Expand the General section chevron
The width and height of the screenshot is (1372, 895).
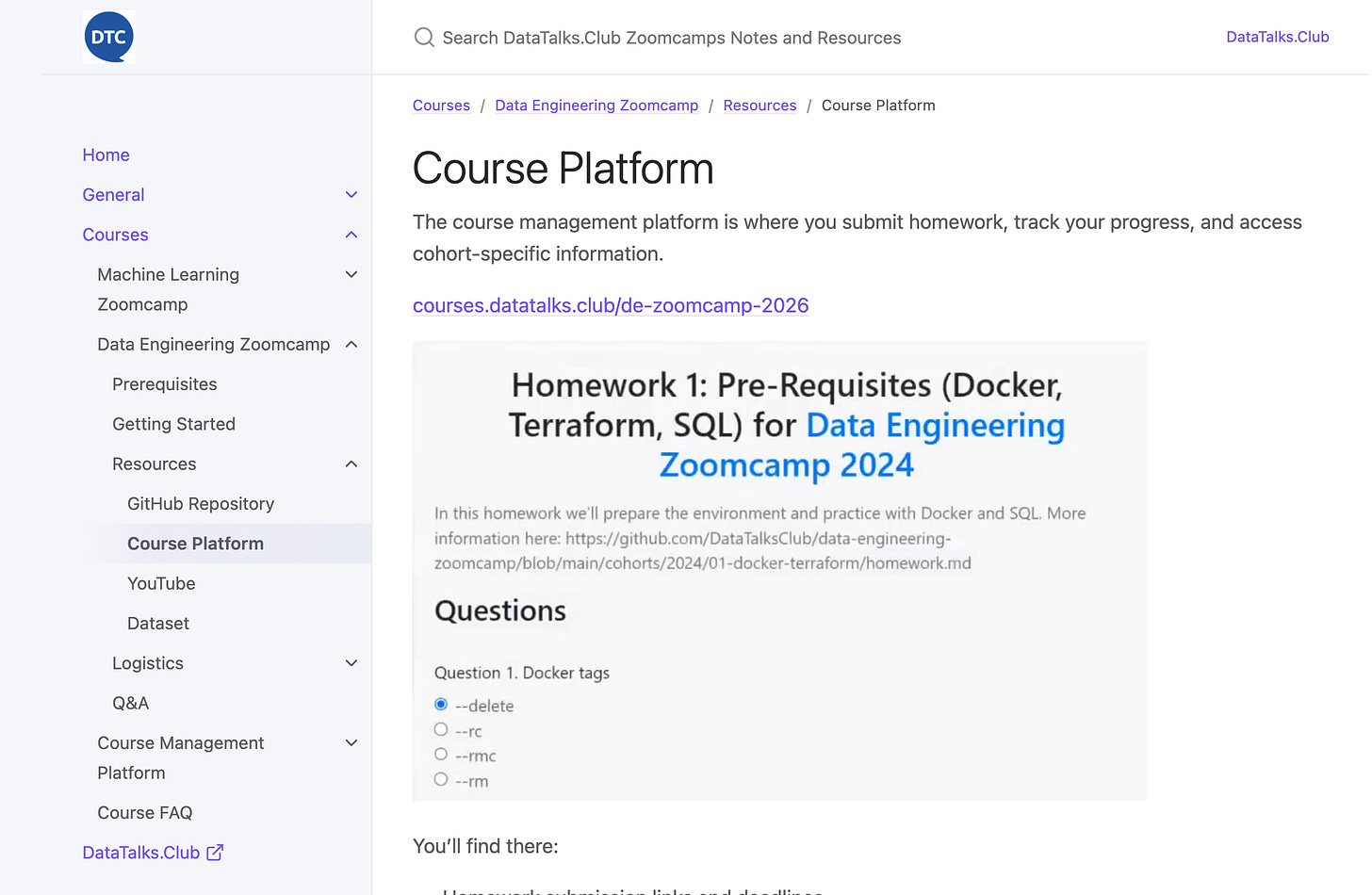351,195
